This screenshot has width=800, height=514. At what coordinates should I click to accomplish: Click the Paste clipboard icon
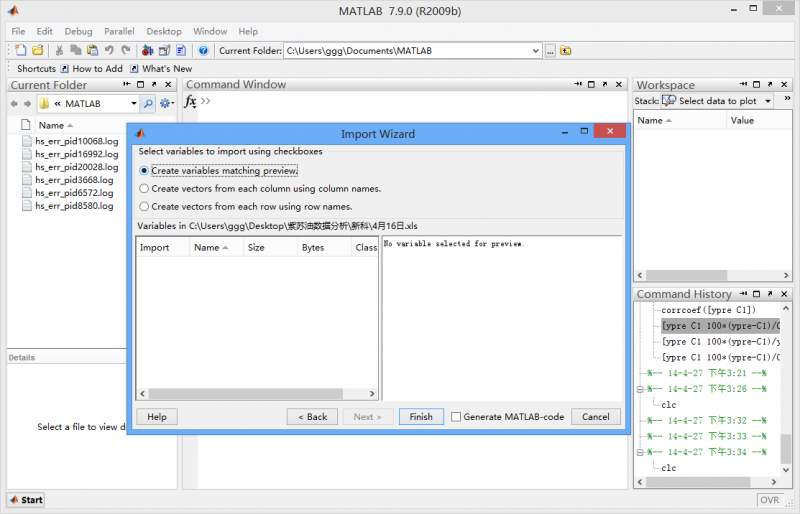coord(92,50)
